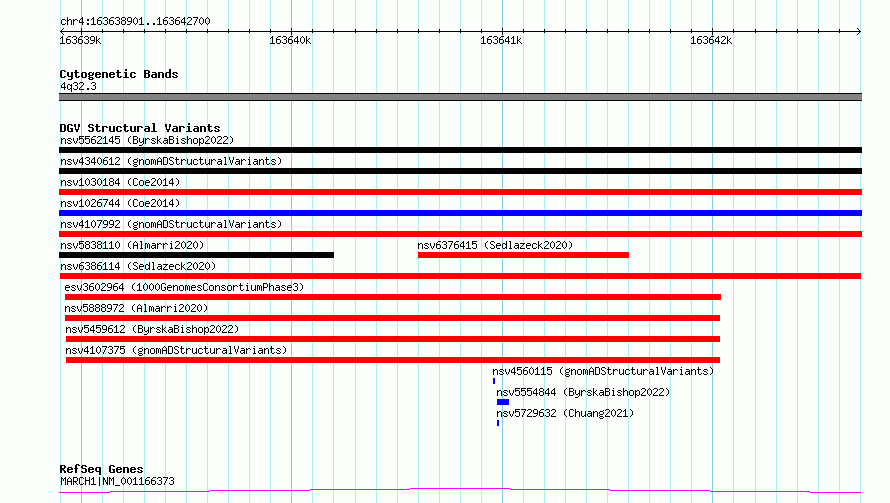Click the Cytogenetic Bands track title
The width and height of the screenshot is (890, 503).
[119, 74]
